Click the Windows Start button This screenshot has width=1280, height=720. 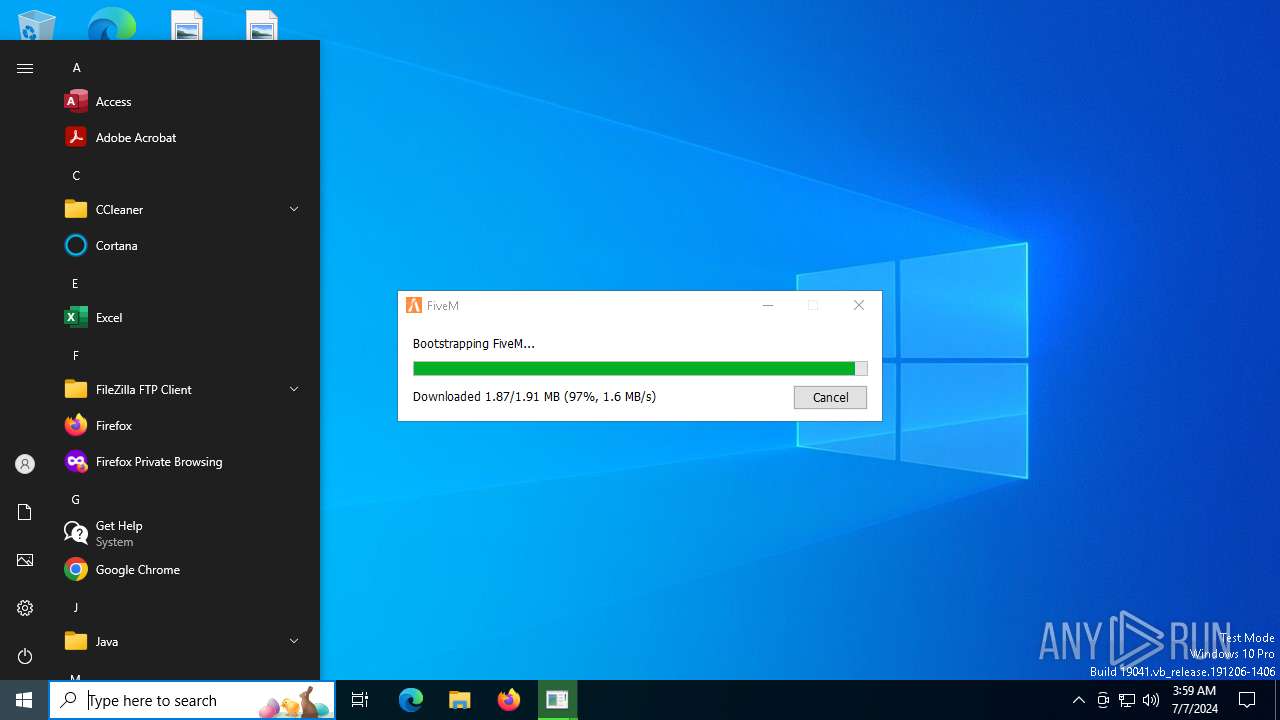24,700
